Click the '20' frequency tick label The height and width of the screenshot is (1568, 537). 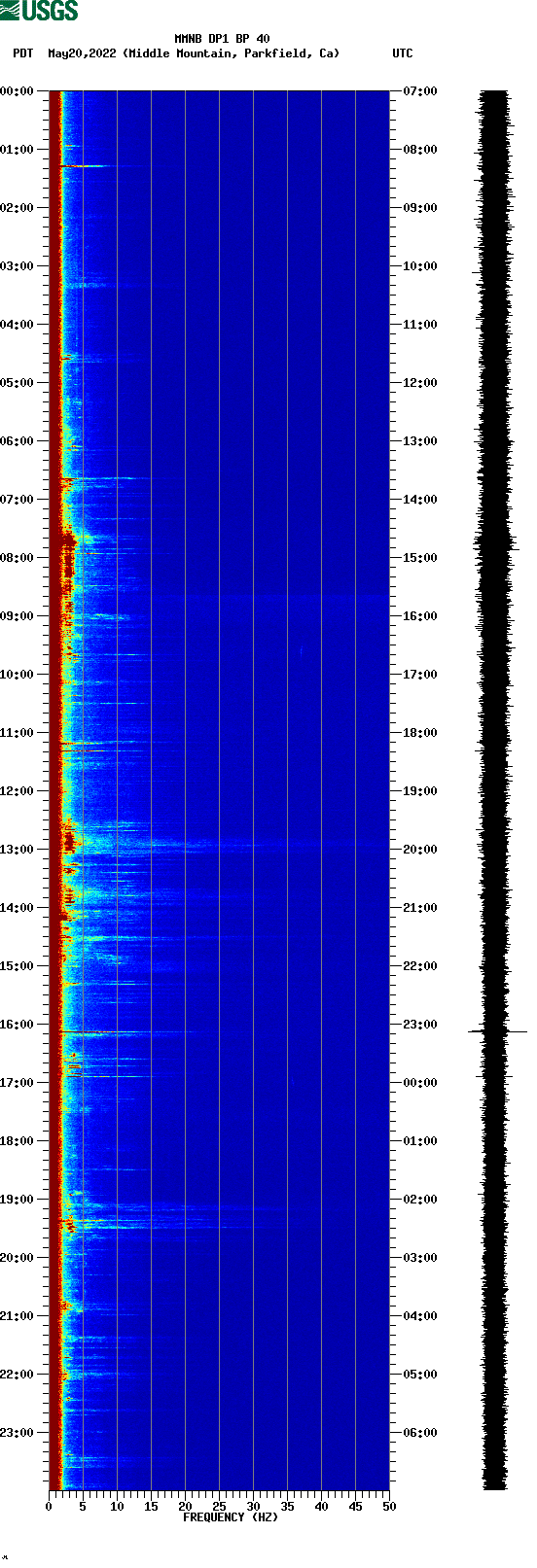click(x=185, y=1507)
